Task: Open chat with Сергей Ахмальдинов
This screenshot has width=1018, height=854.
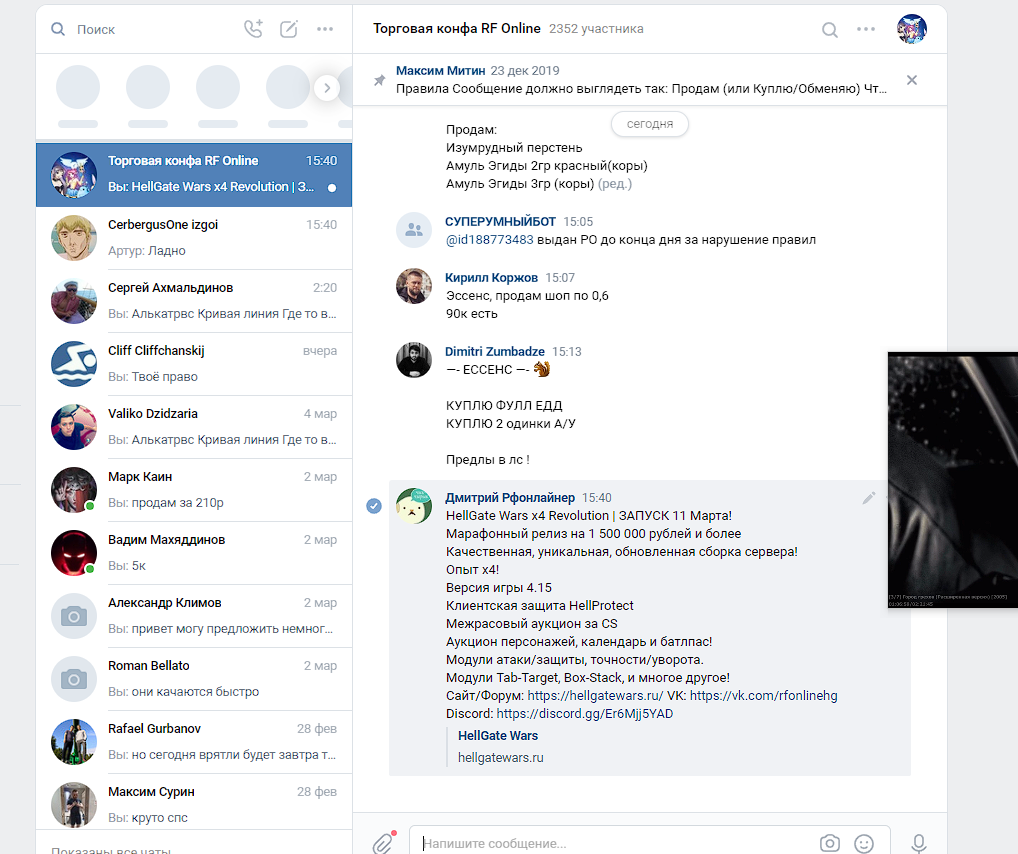Action: pyautogui.click(x=194, y=301)
